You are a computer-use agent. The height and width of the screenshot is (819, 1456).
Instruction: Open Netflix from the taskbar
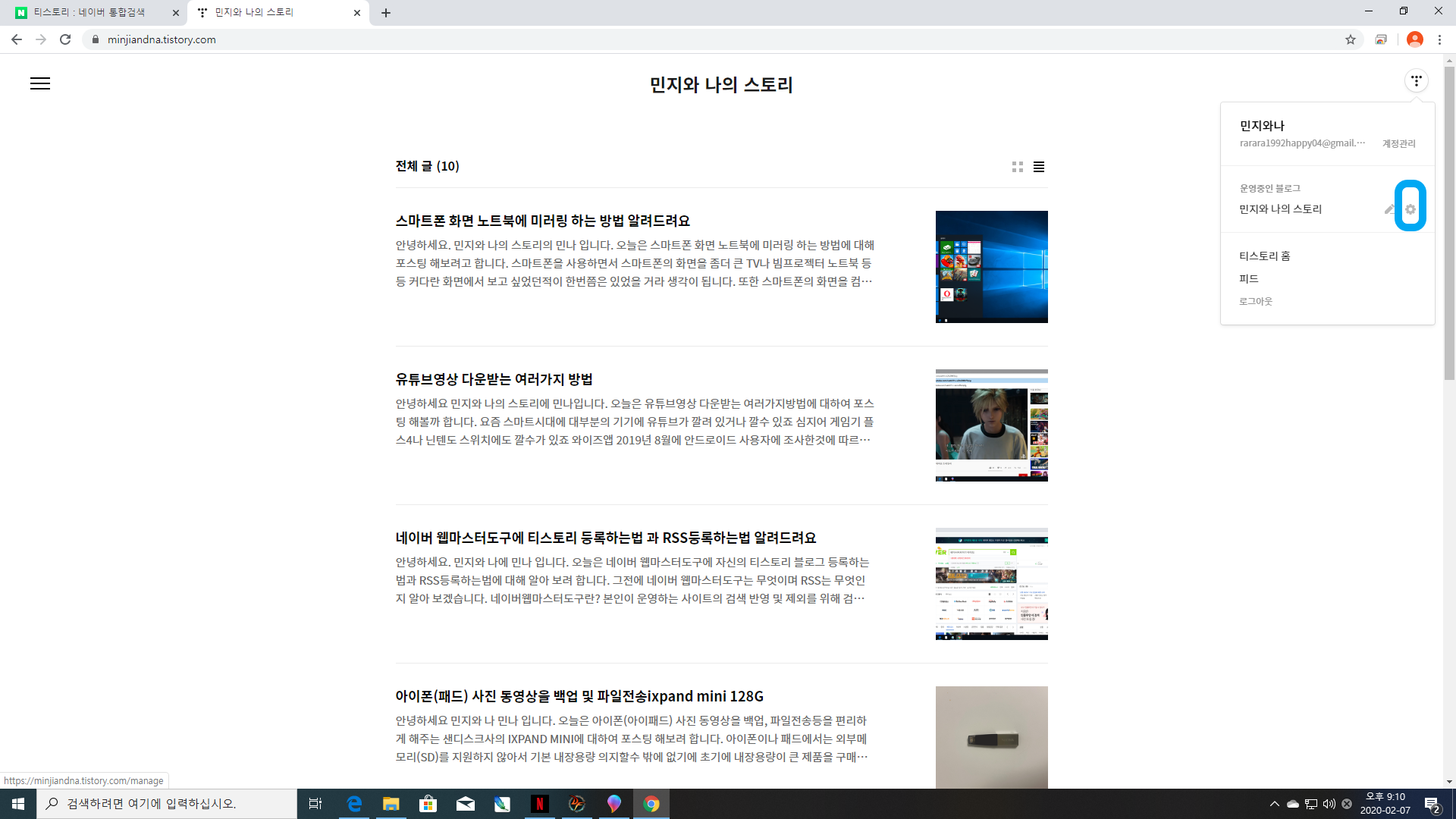tap(539, 804)
